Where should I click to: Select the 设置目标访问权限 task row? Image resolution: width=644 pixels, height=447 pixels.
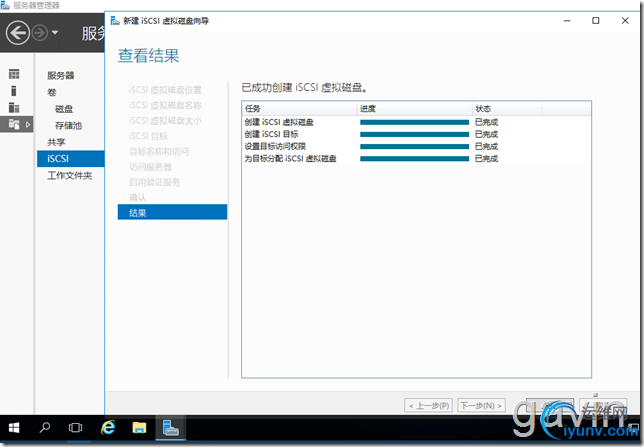pyautogui.click(x=416, y=146)
